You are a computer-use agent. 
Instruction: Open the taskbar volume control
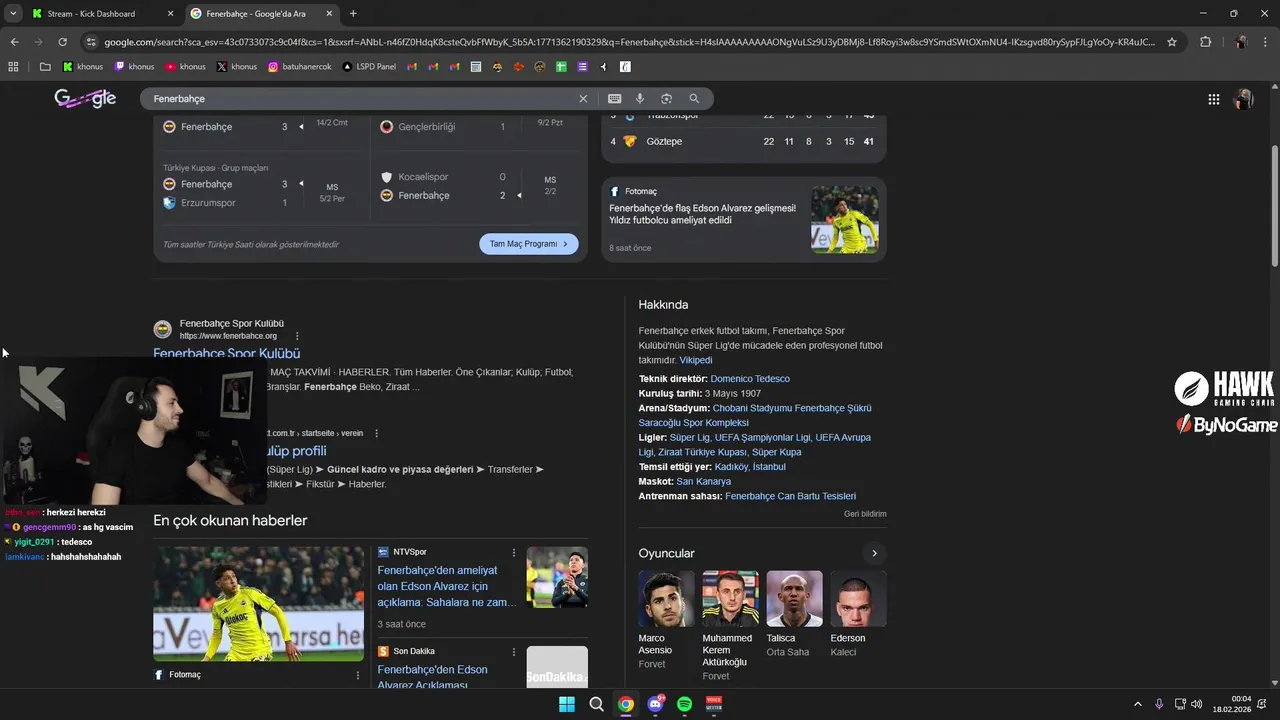pos(1197,704)
